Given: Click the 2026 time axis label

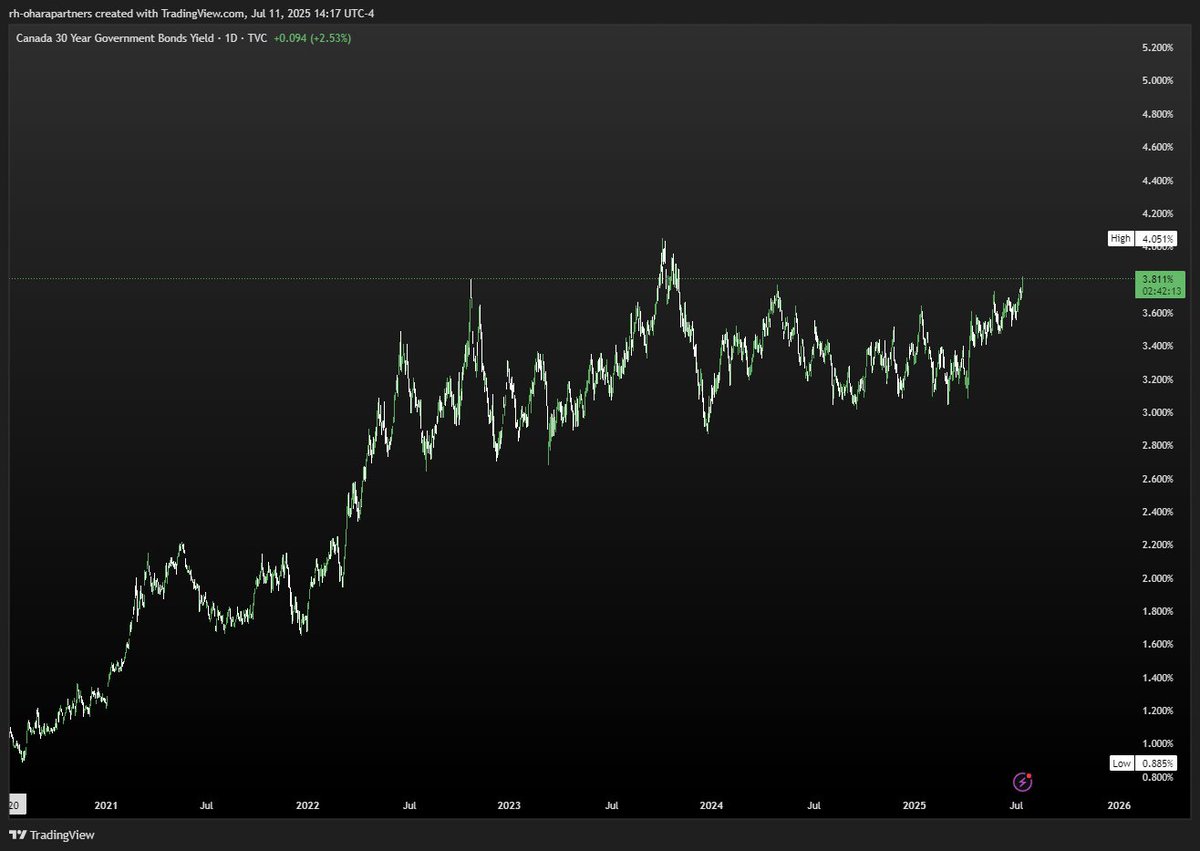Looking at the screenshot, I should [x=1119, y=805].
